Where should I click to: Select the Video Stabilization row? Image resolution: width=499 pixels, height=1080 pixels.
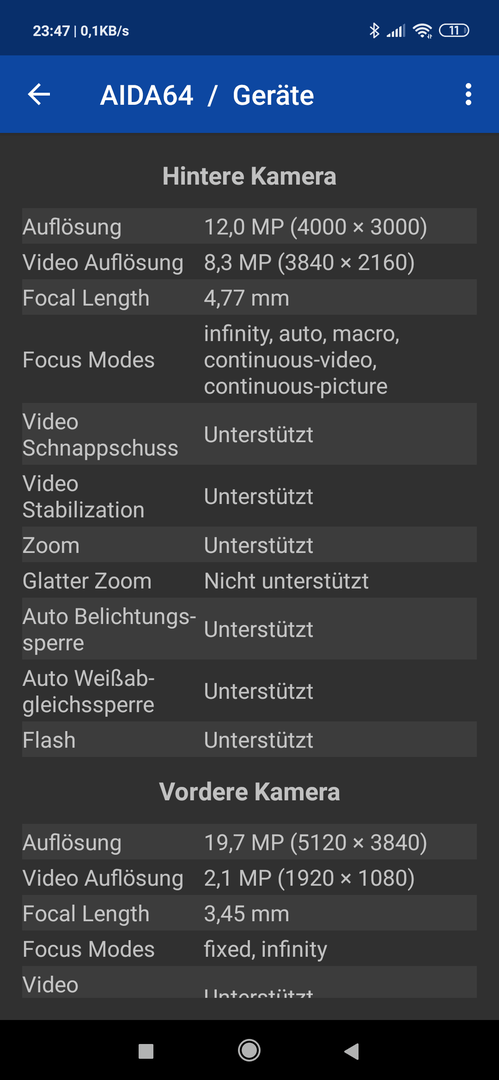point(250,497)
